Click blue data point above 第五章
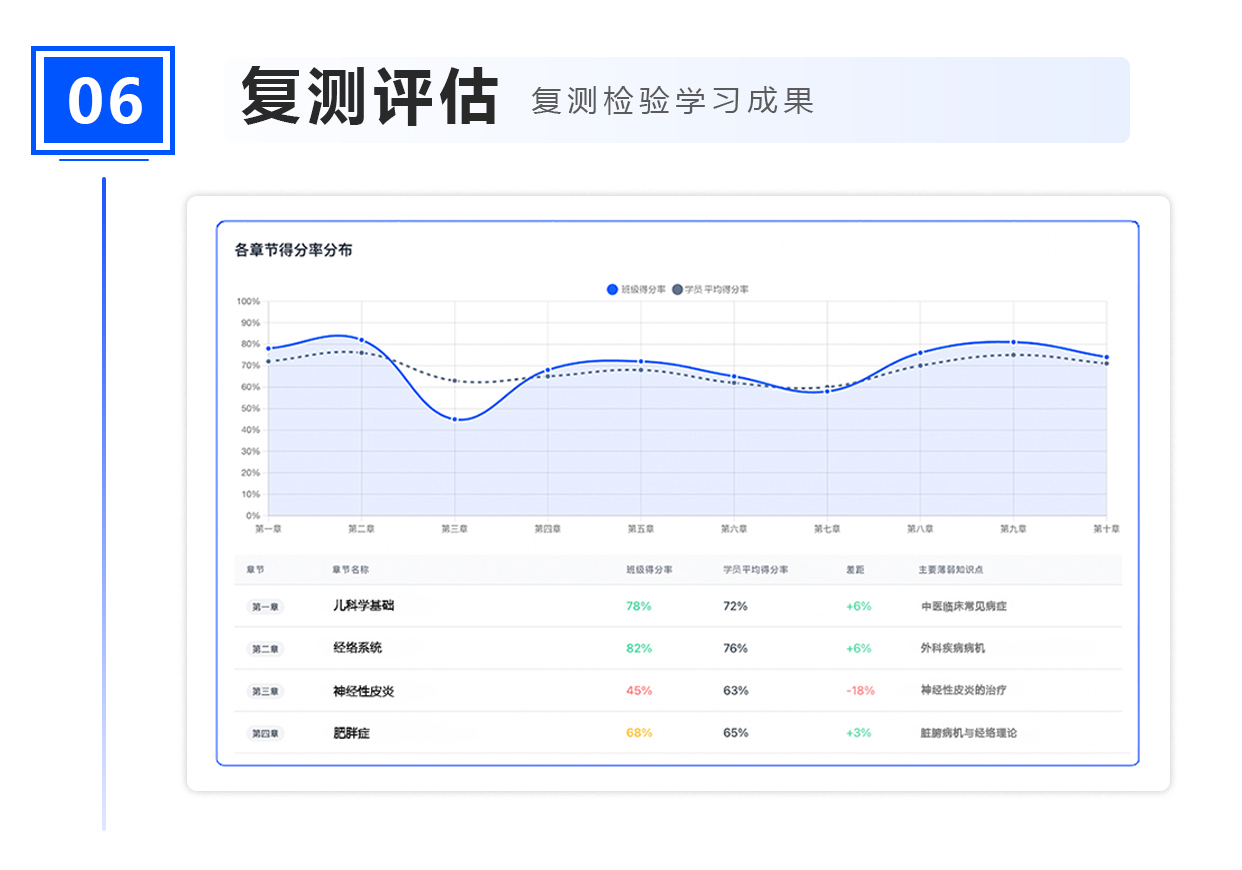 (641, 361)
